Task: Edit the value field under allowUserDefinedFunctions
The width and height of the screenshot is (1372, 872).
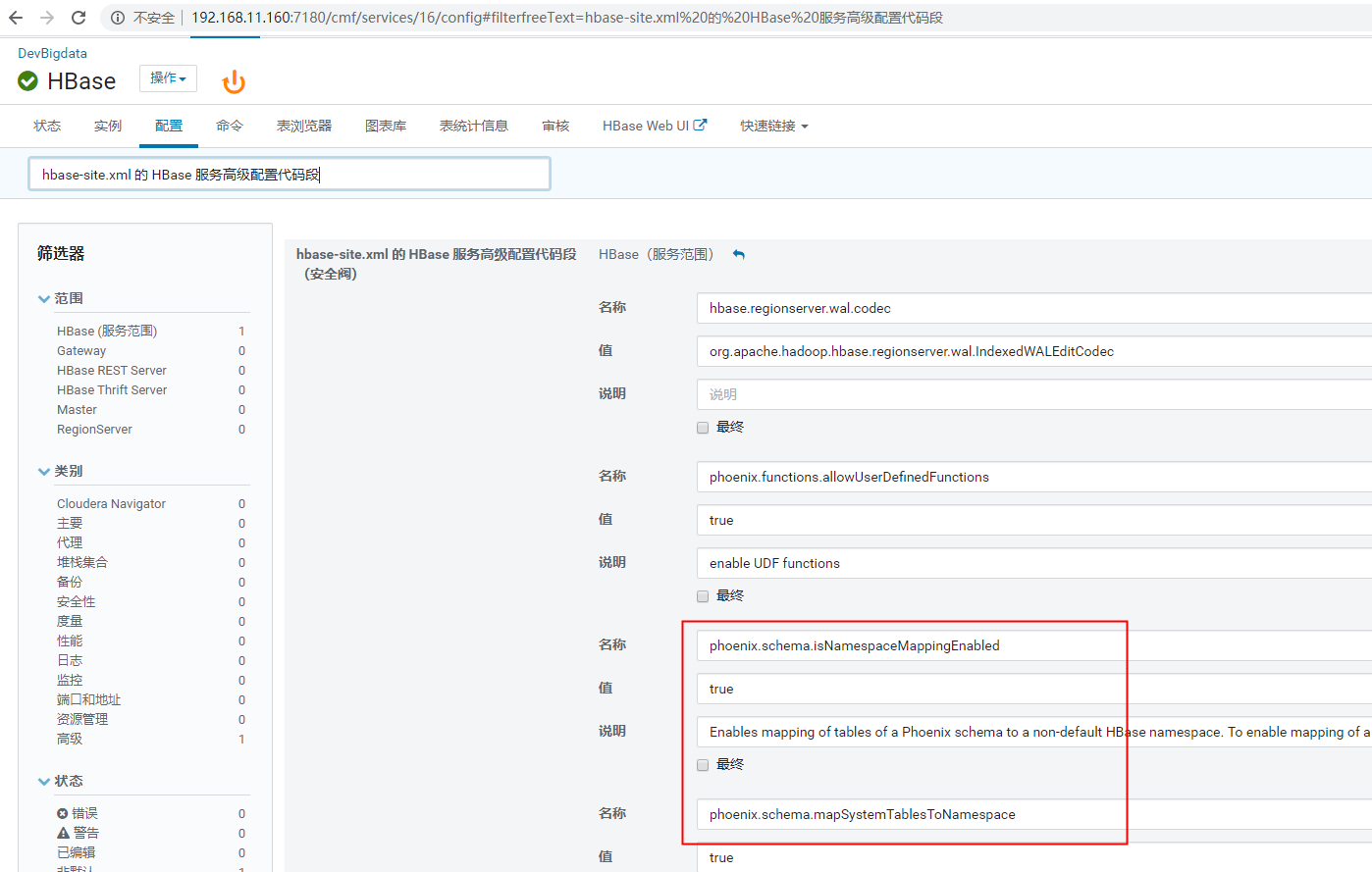Action: click(x=1034, y=520)
